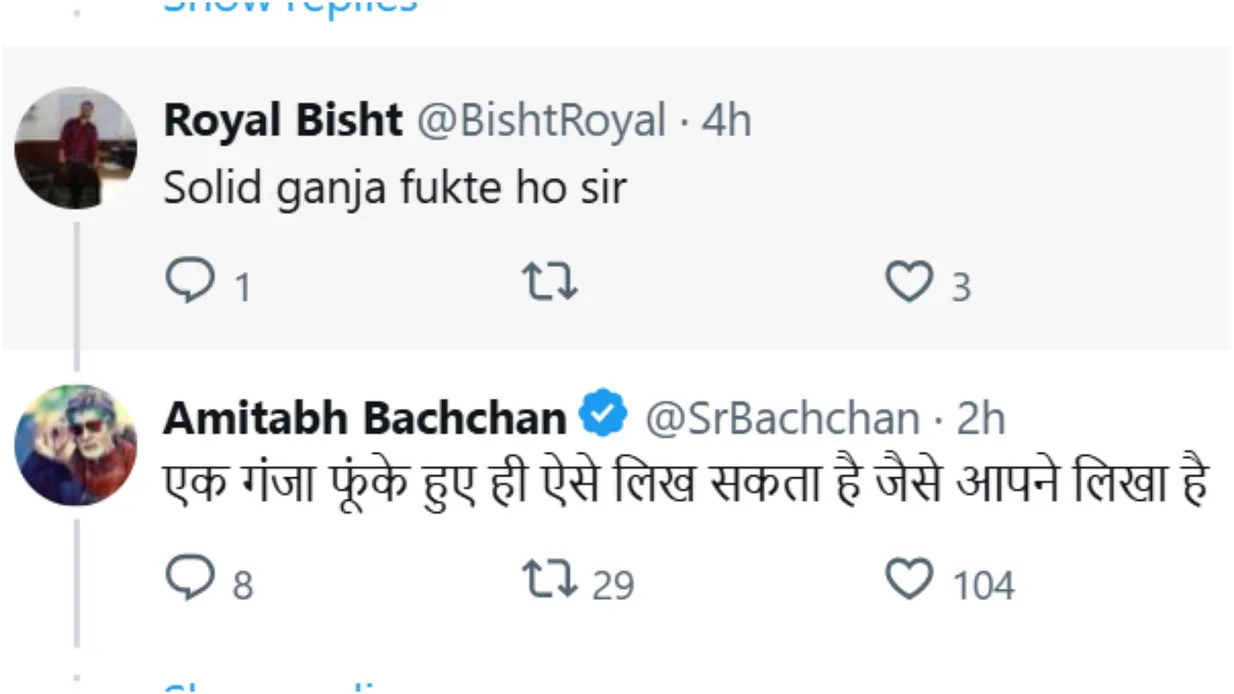Visit the @BishtRoyal handle link
Viewport: 1234px width, 694px height.
point(540,122)
